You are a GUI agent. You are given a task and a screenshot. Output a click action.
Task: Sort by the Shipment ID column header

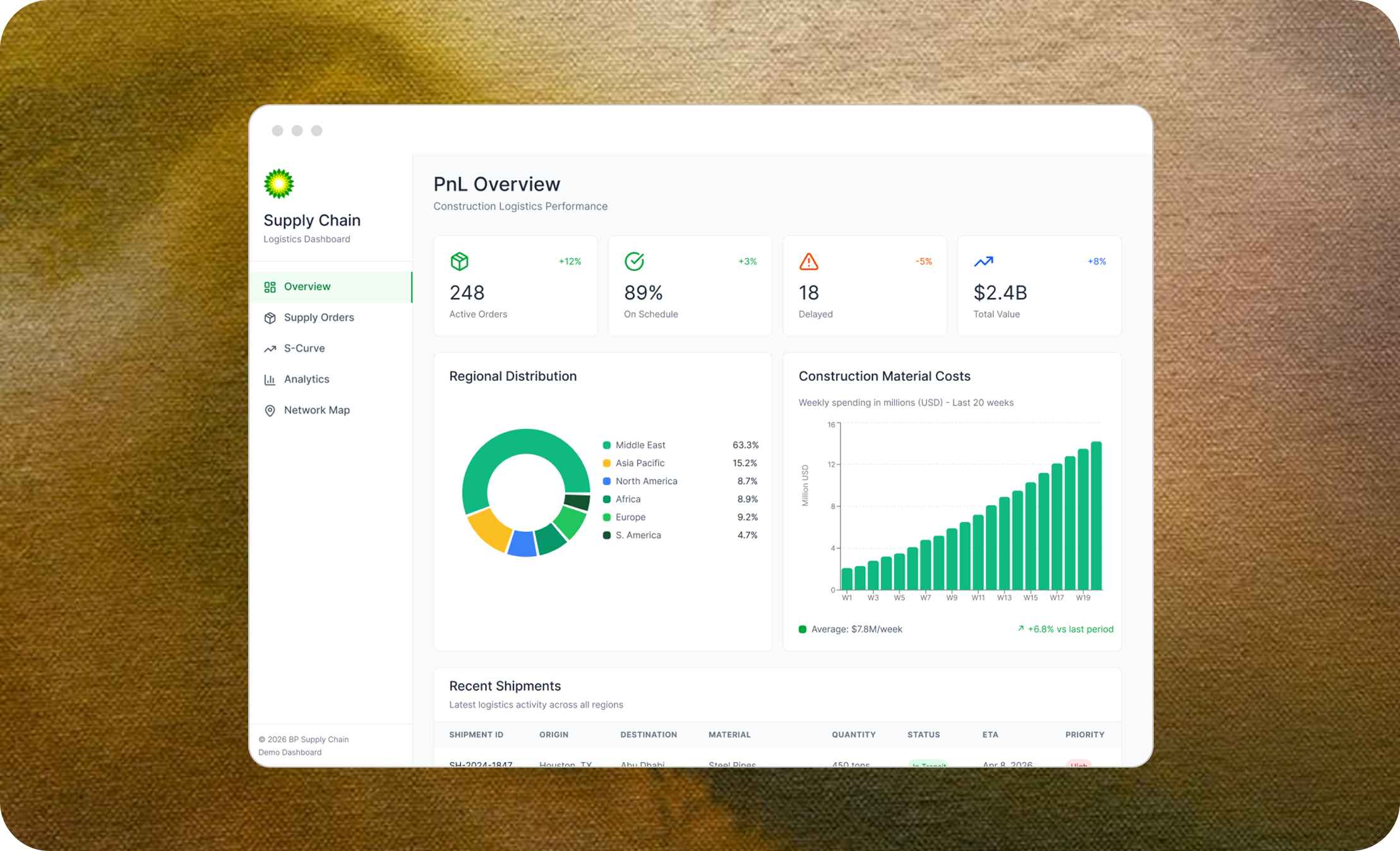point(476,735)
